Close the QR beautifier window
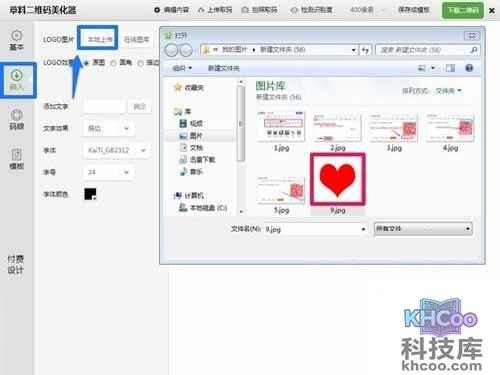This screenshot has width=500, height=375. (491, 11)
